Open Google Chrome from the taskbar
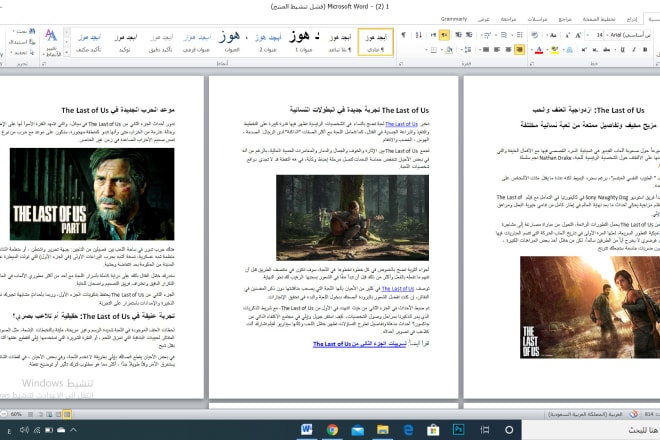Screen dimensions: 660x440 pyautogui.click(x=332, y=429)
